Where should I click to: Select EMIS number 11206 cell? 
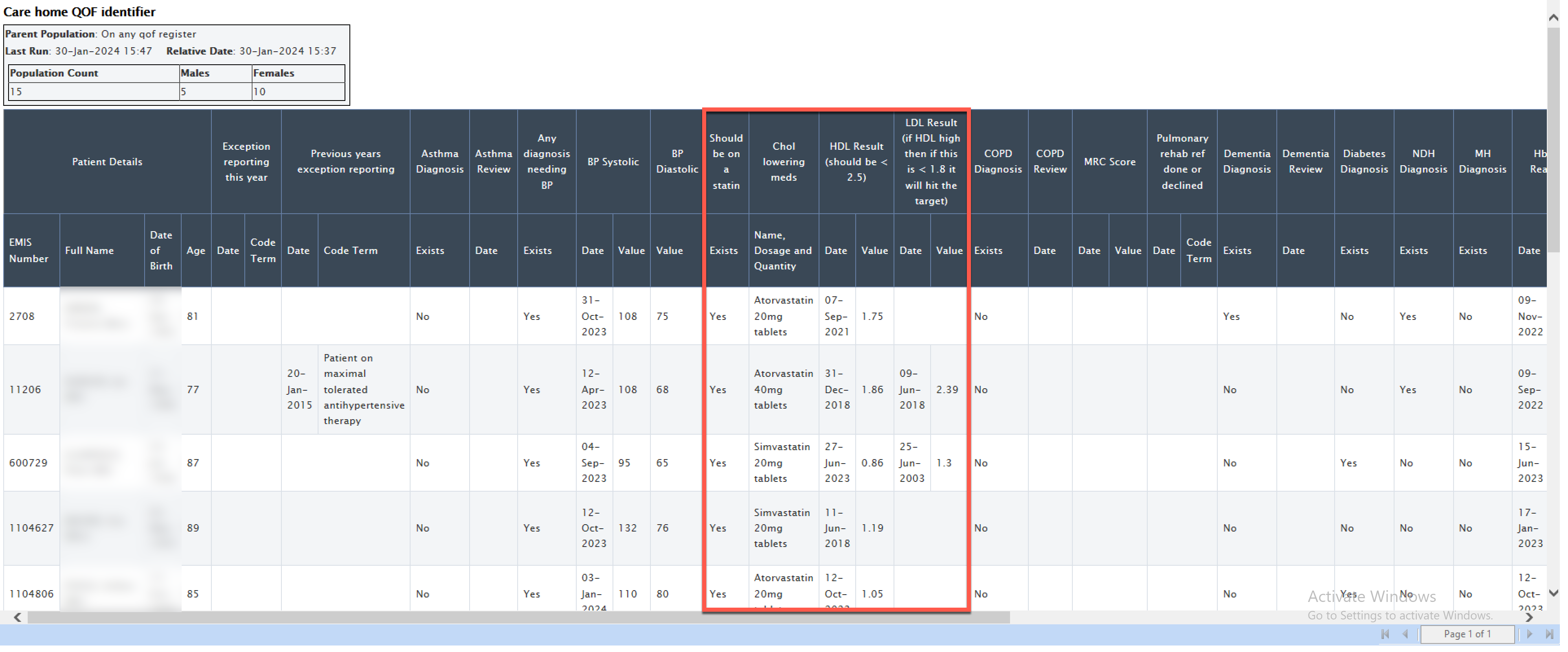click(32, 389)
